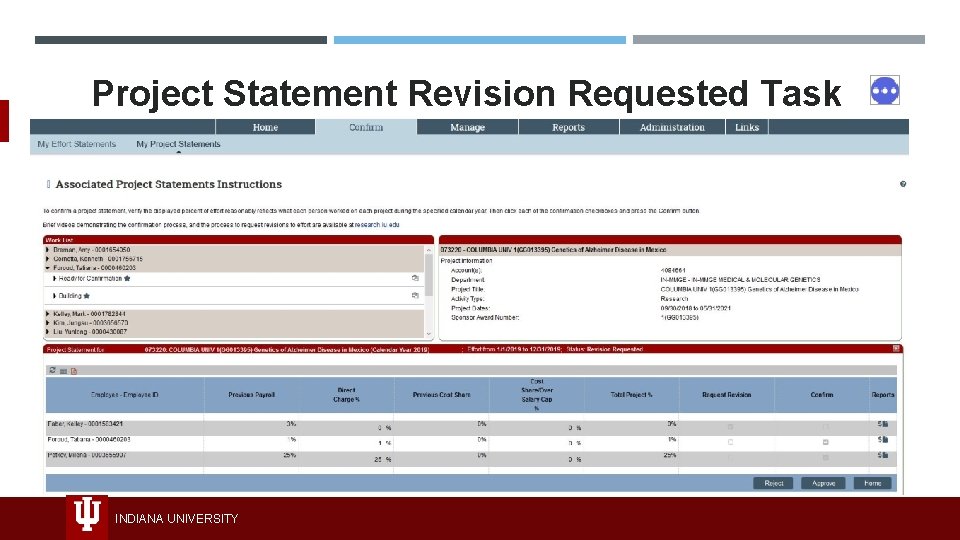Switch to My Effort Statements

[x=77, y=144]
